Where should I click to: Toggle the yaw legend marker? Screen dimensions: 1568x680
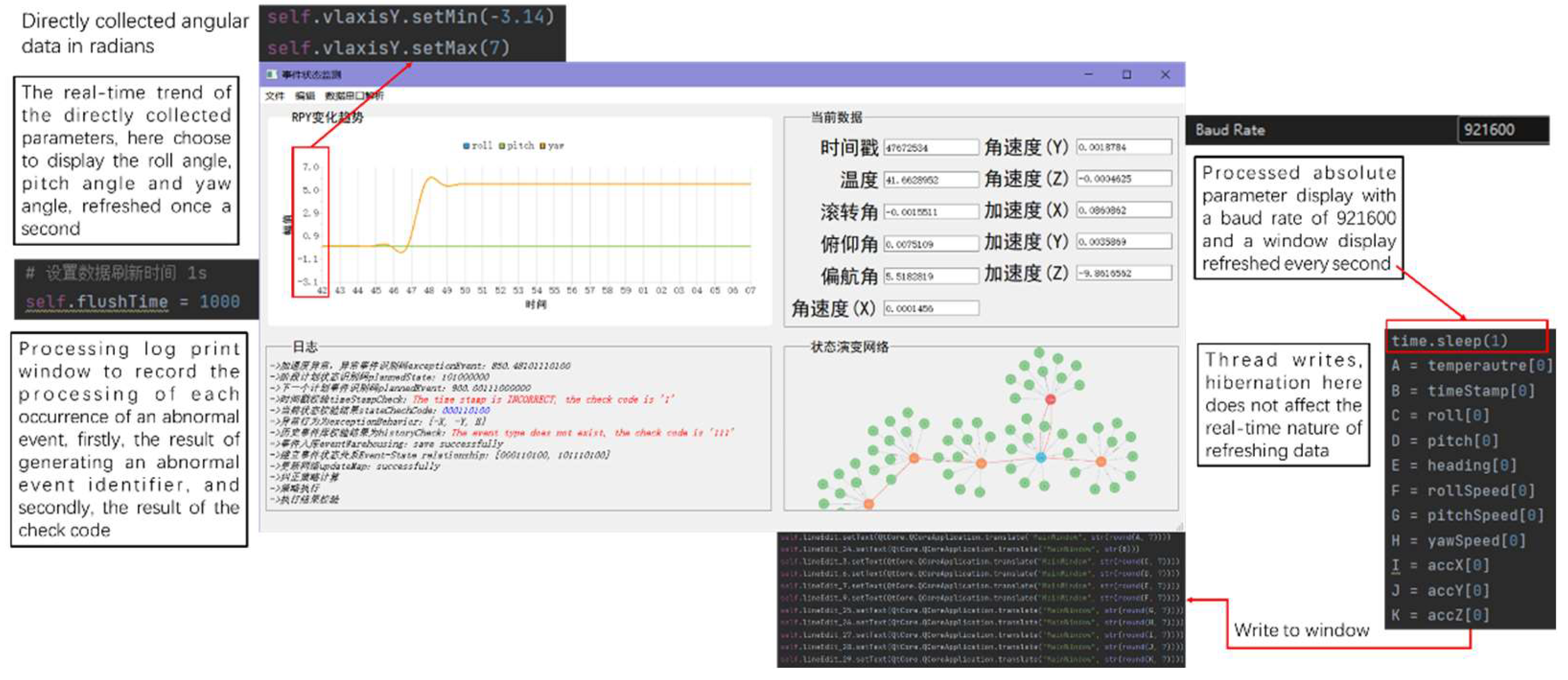(x=543, y=146)
